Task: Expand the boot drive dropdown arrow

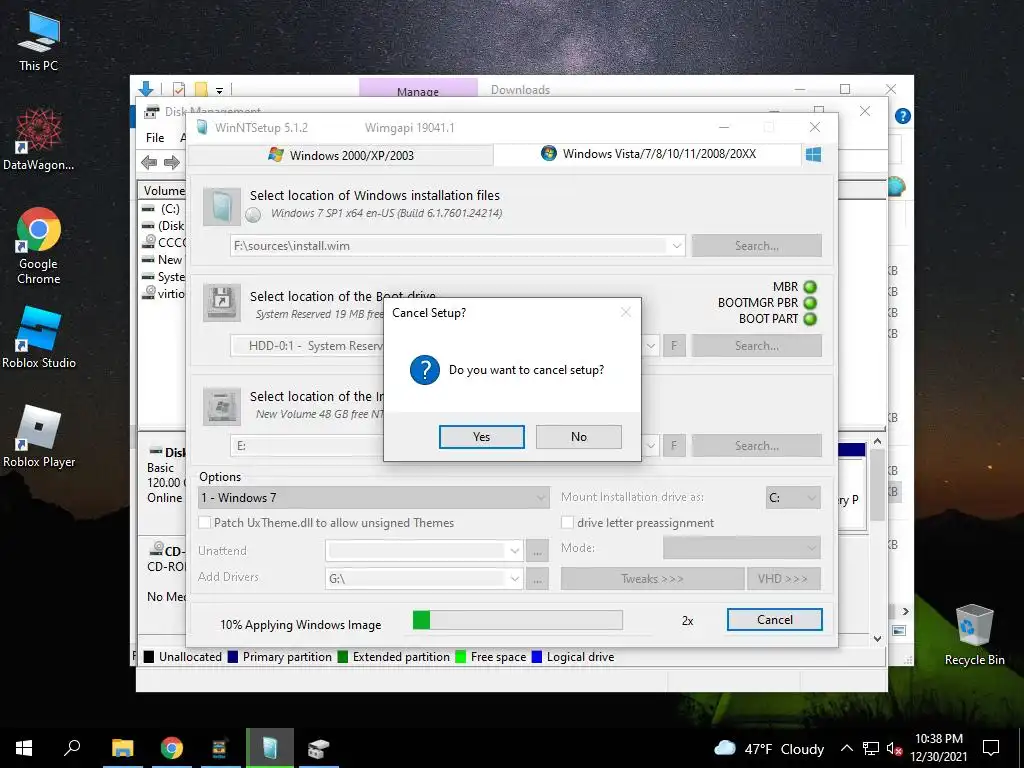Action: point(650,345)
